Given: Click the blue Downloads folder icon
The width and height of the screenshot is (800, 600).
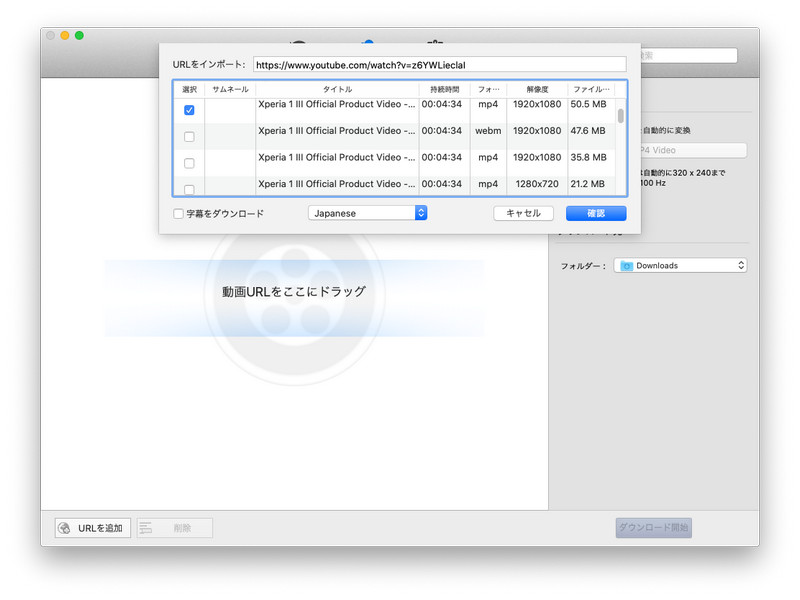Looking at the screenshot, I should pyautogui.click(x=627, y=266).
